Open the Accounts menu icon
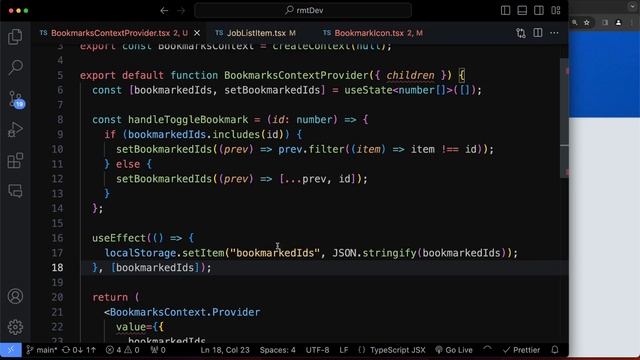 (15, 296)
